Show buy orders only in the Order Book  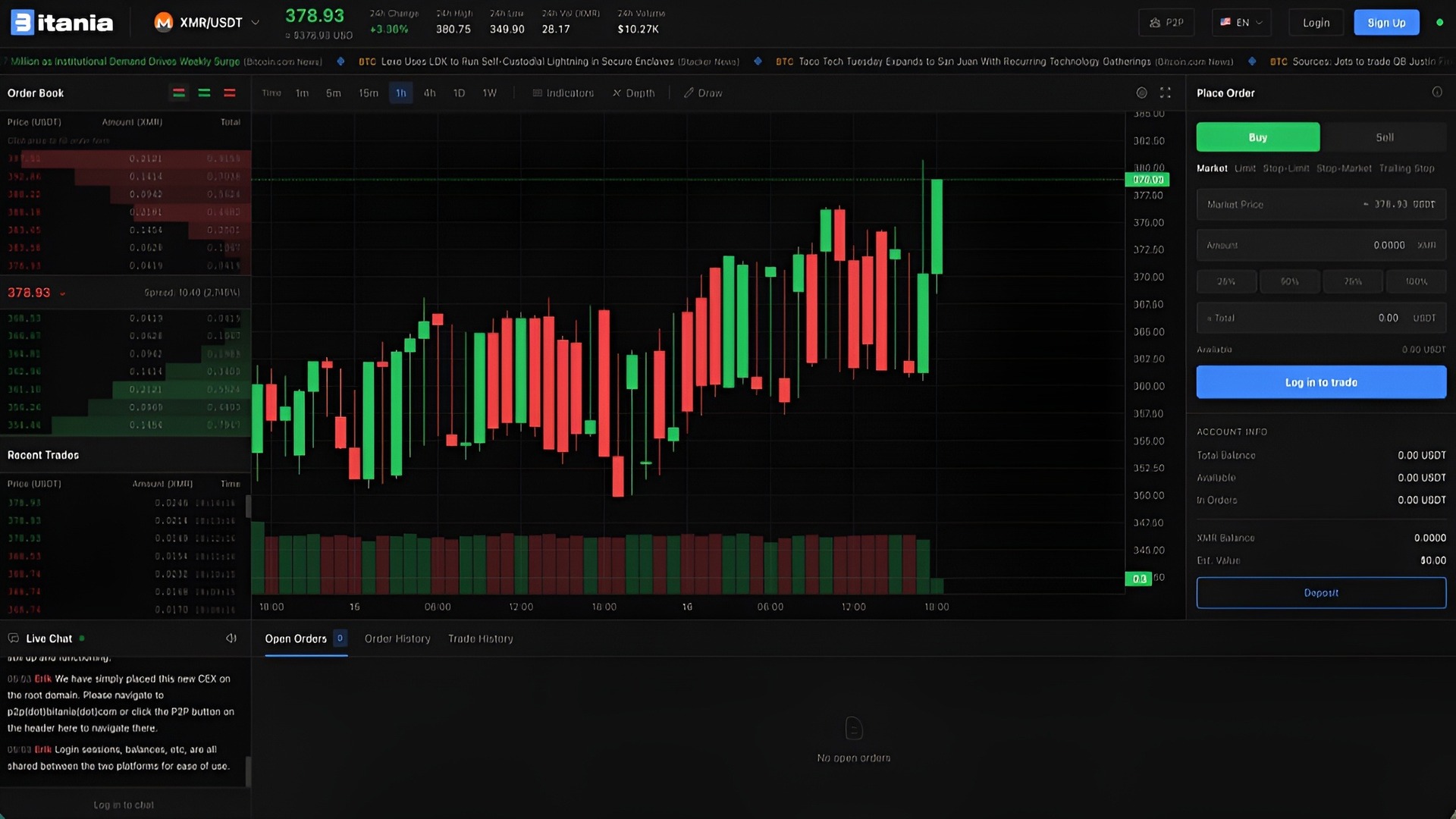click(x=203, y=93)
